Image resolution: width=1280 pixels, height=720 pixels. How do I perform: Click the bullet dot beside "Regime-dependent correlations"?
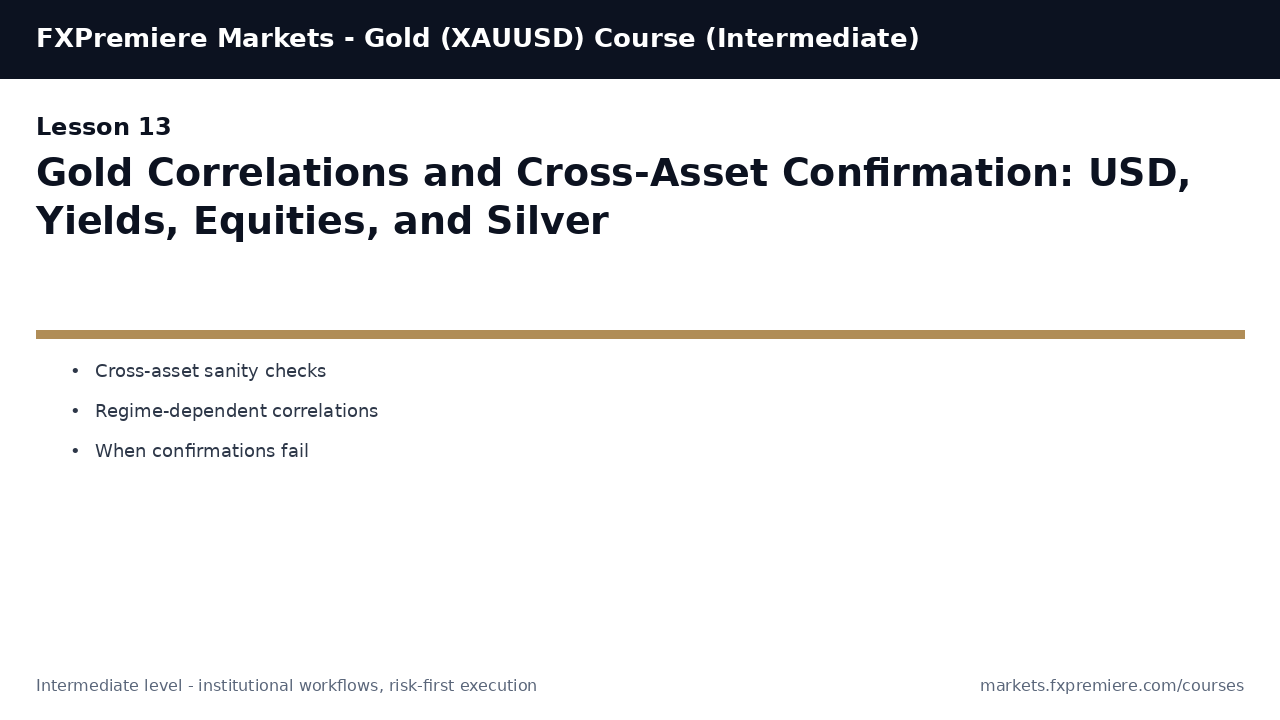(x=75, y=412)
